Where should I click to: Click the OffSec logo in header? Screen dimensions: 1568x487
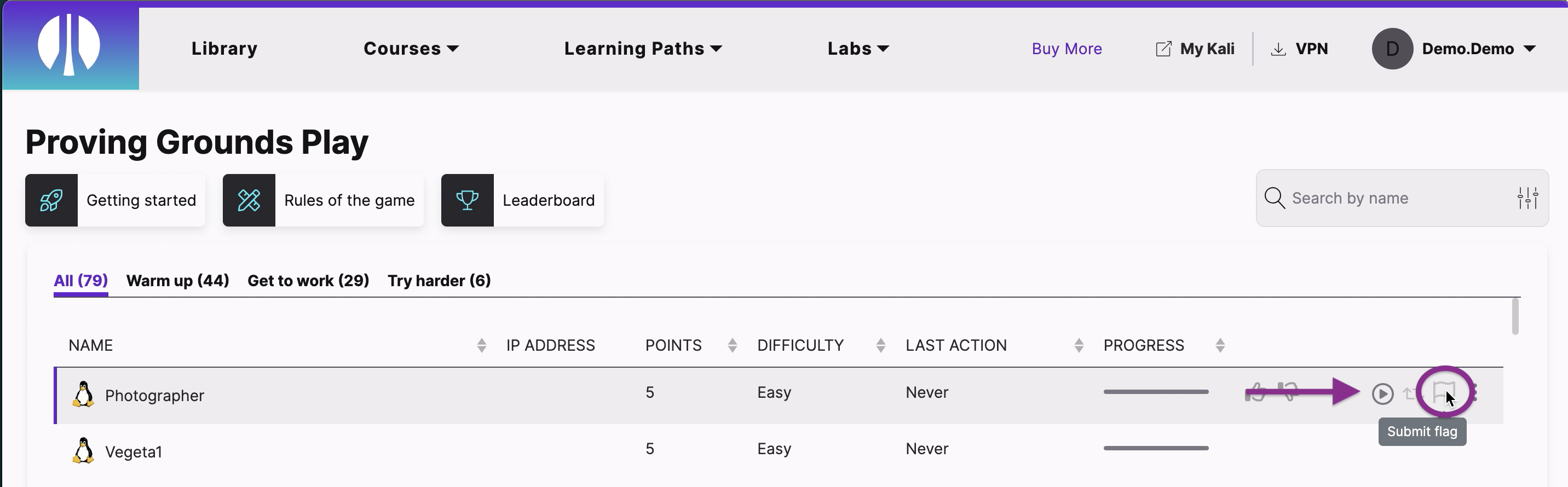[x=70, y=47]
